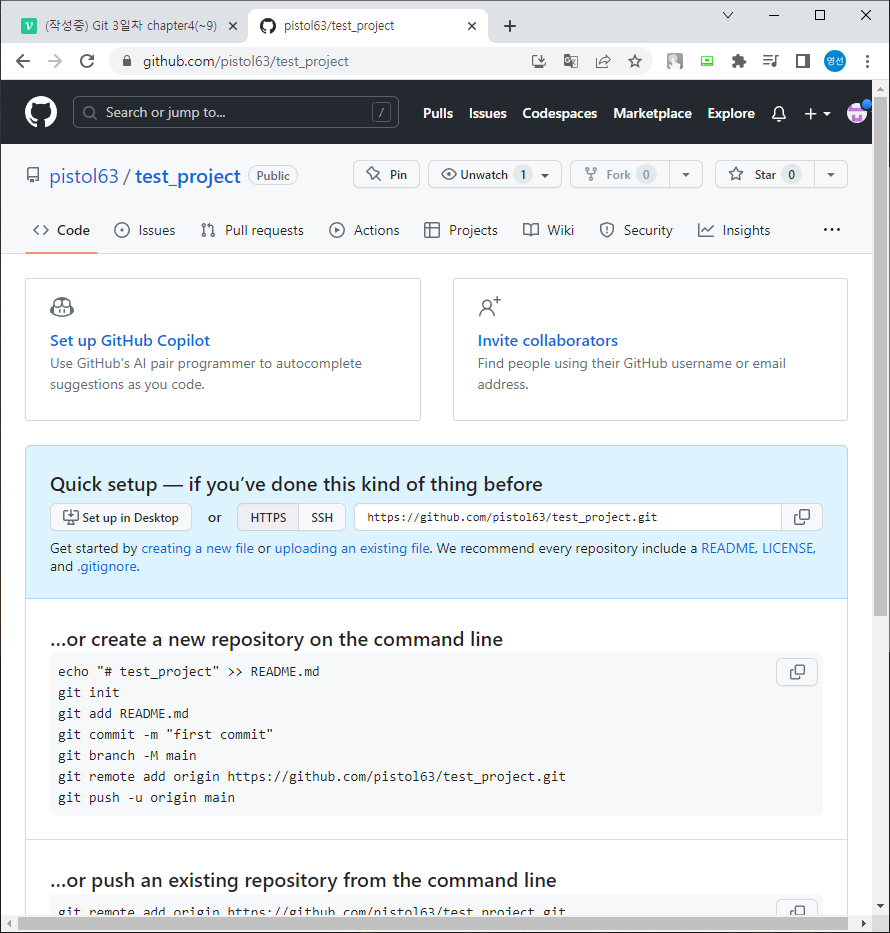Select SSH clone protocol
Image resolution: width=890 pixels, height=933 pixels.
[x=322, y=518]
